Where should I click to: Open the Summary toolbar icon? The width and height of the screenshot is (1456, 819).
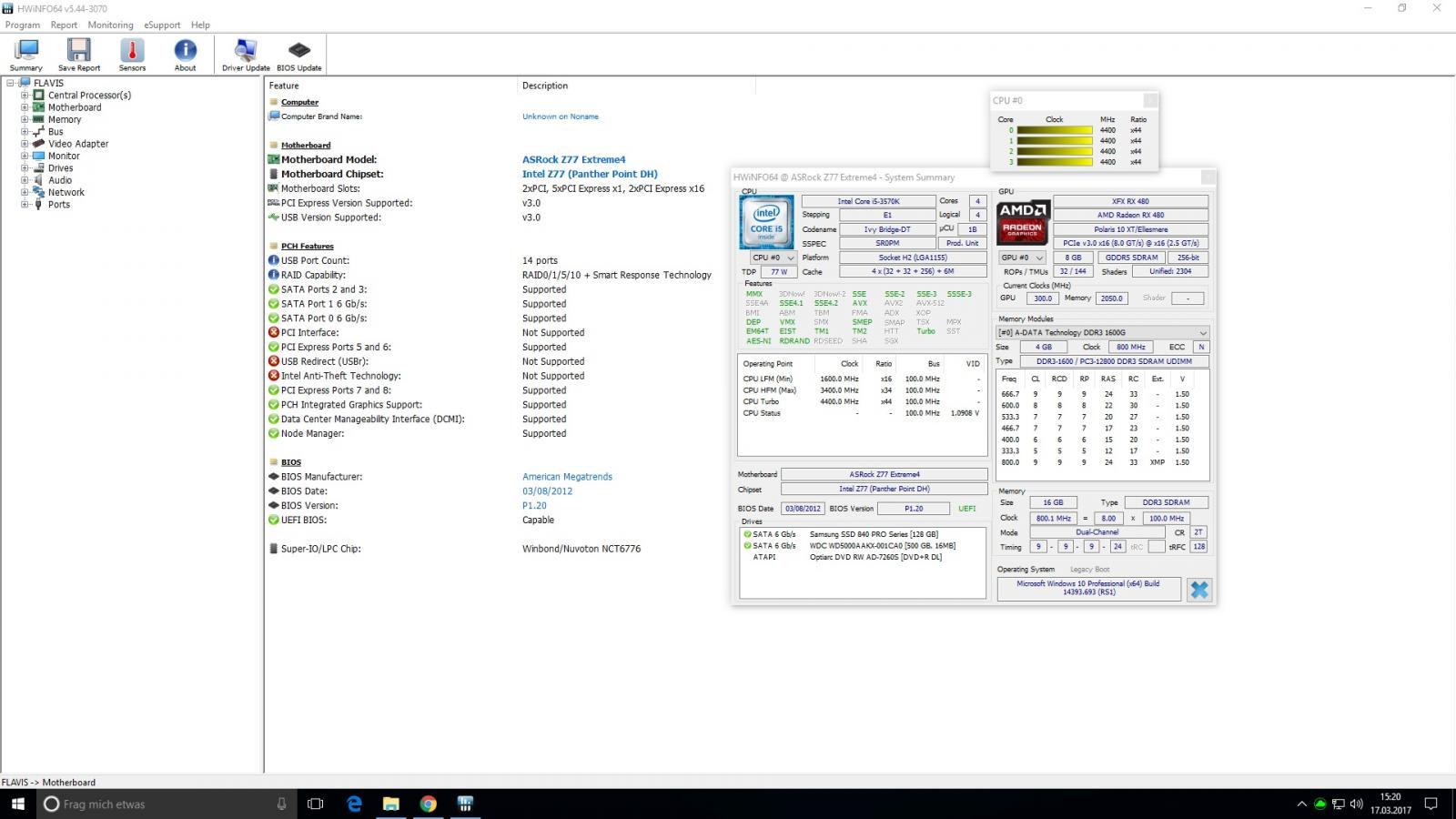[26, 55]
